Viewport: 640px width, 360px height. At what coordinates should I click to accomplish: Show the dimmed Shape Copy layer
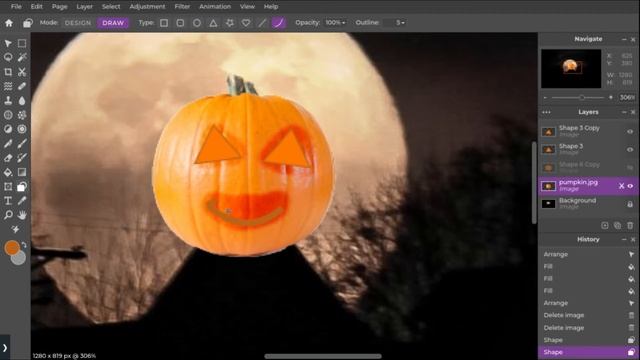tap(630, 167)
